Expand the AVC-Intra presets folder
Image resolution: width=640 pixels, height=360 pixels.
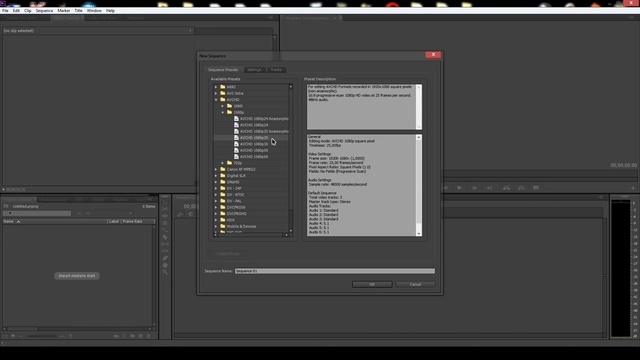click(x=216, y=93)
